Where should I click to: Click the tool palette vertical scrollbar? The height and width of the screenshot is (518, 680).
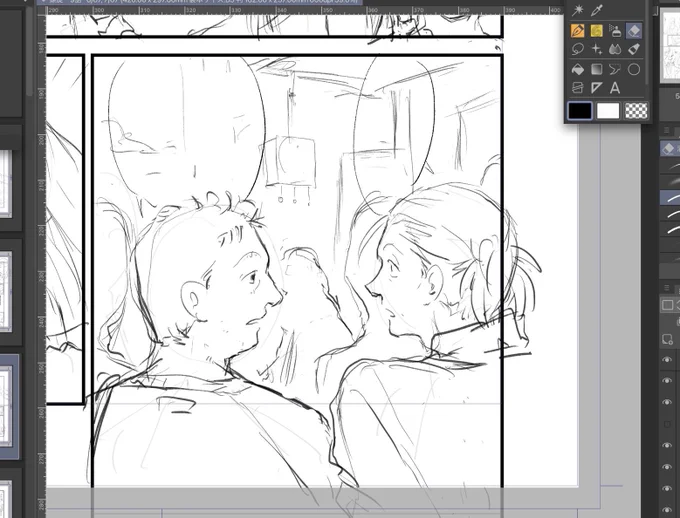648,43
